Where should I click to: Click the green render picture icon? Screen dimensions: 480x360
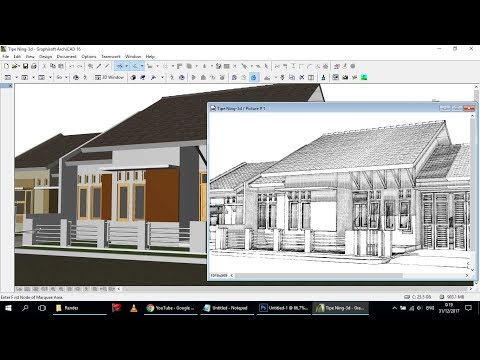click(x=364, y=77)
